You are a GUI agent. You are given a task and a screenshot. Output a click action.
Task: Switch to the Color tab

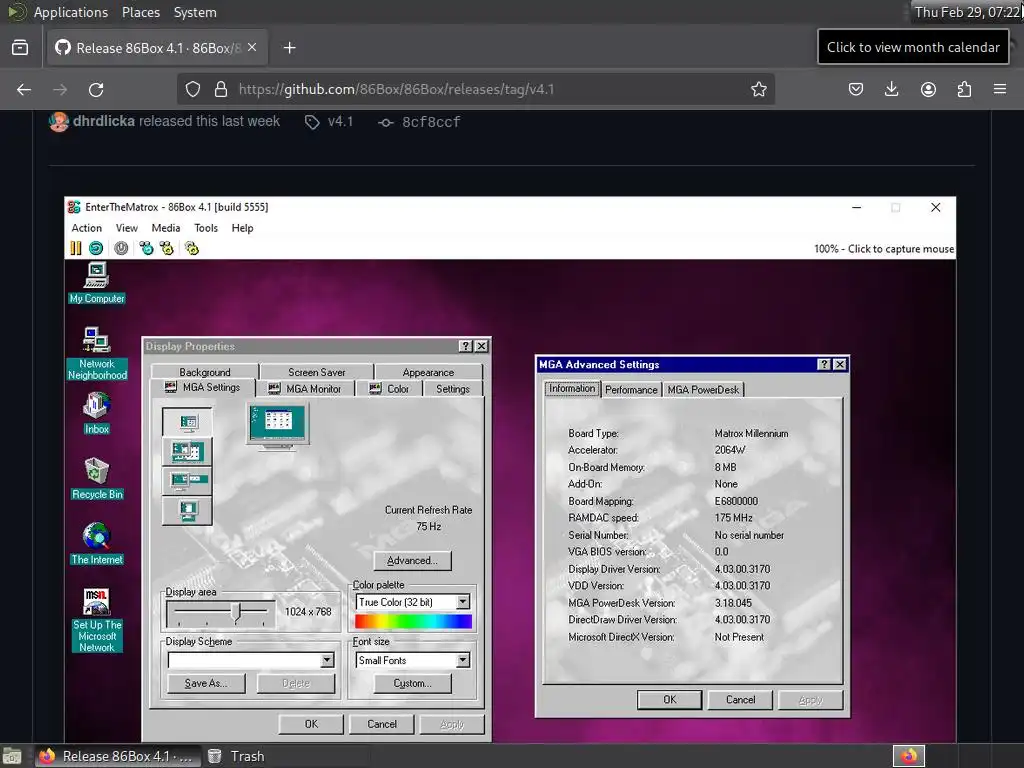[x=389, y=389]
